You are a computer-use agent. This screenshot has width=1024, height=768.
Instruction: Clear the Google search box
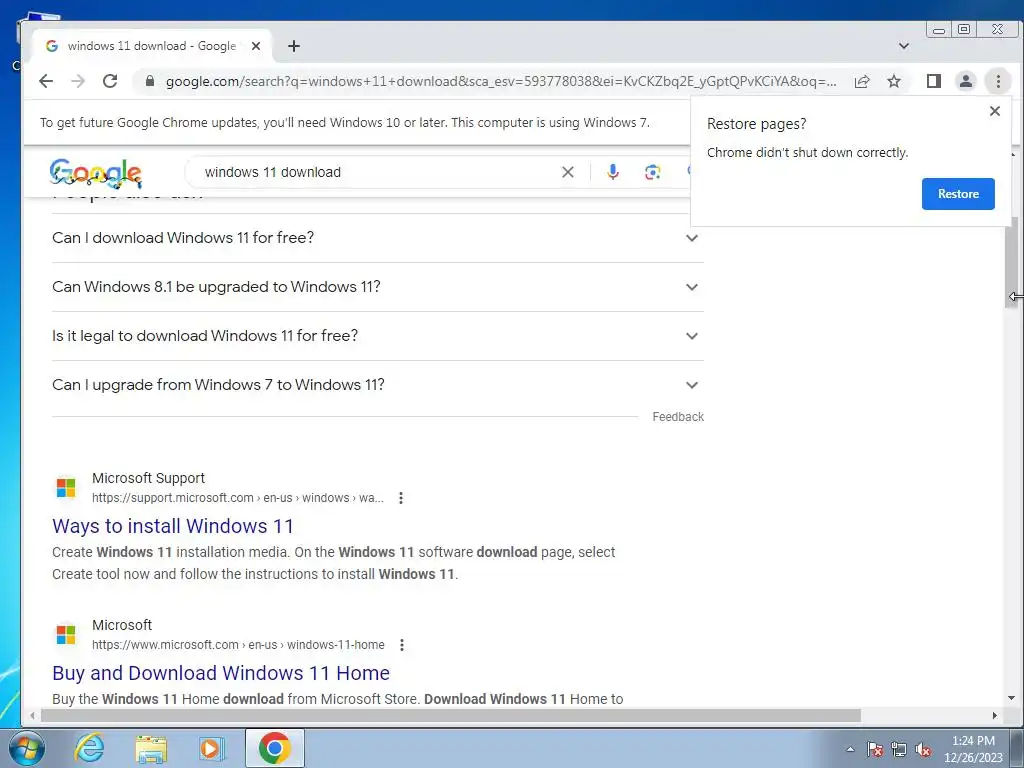click(568, 172)
